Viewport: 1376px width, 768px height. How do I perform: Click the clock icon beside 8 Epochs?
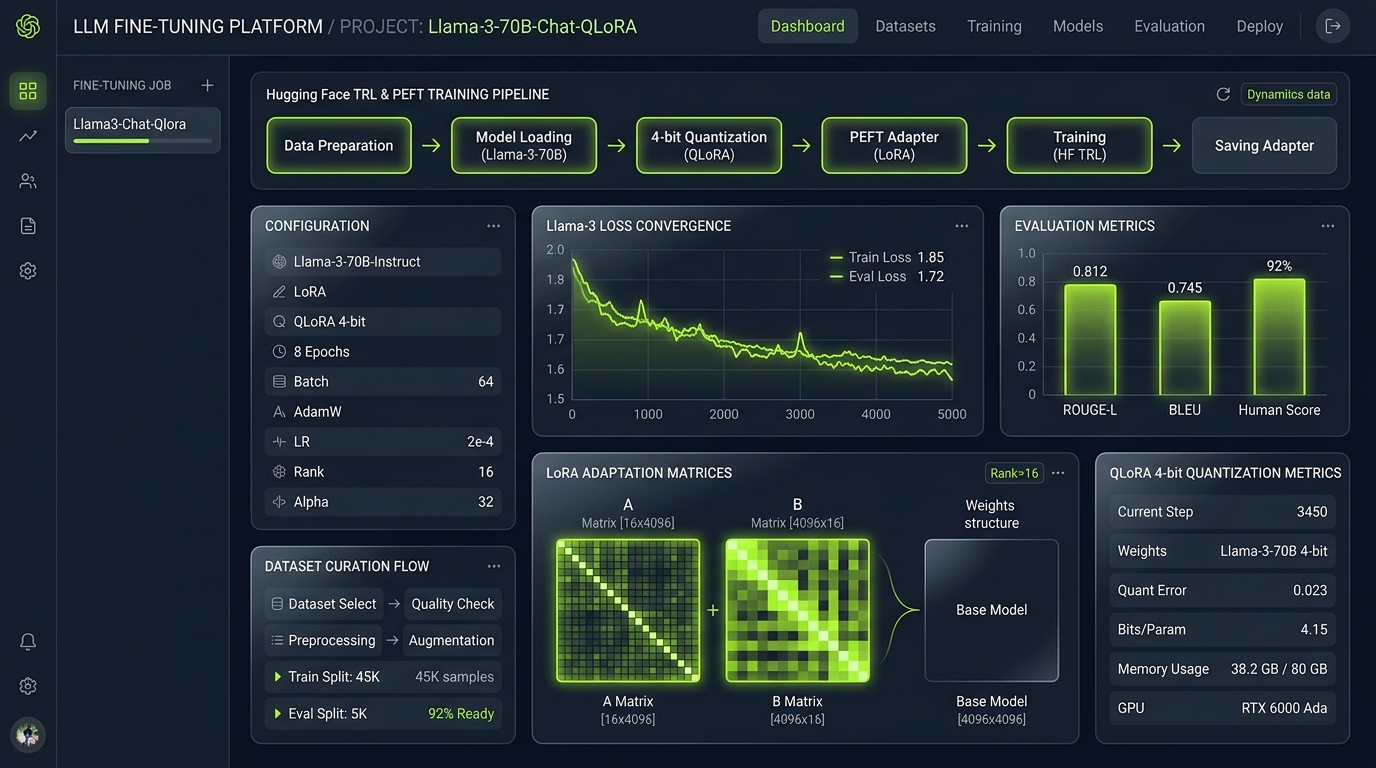[x=279, y=352]
